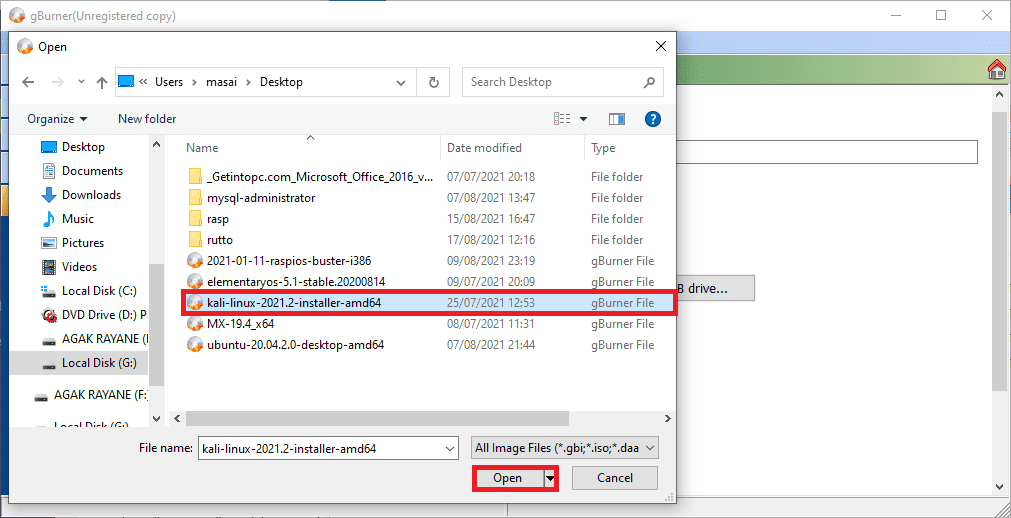
Task: Close the Open dialog with X
Action: tap(660, 46)
